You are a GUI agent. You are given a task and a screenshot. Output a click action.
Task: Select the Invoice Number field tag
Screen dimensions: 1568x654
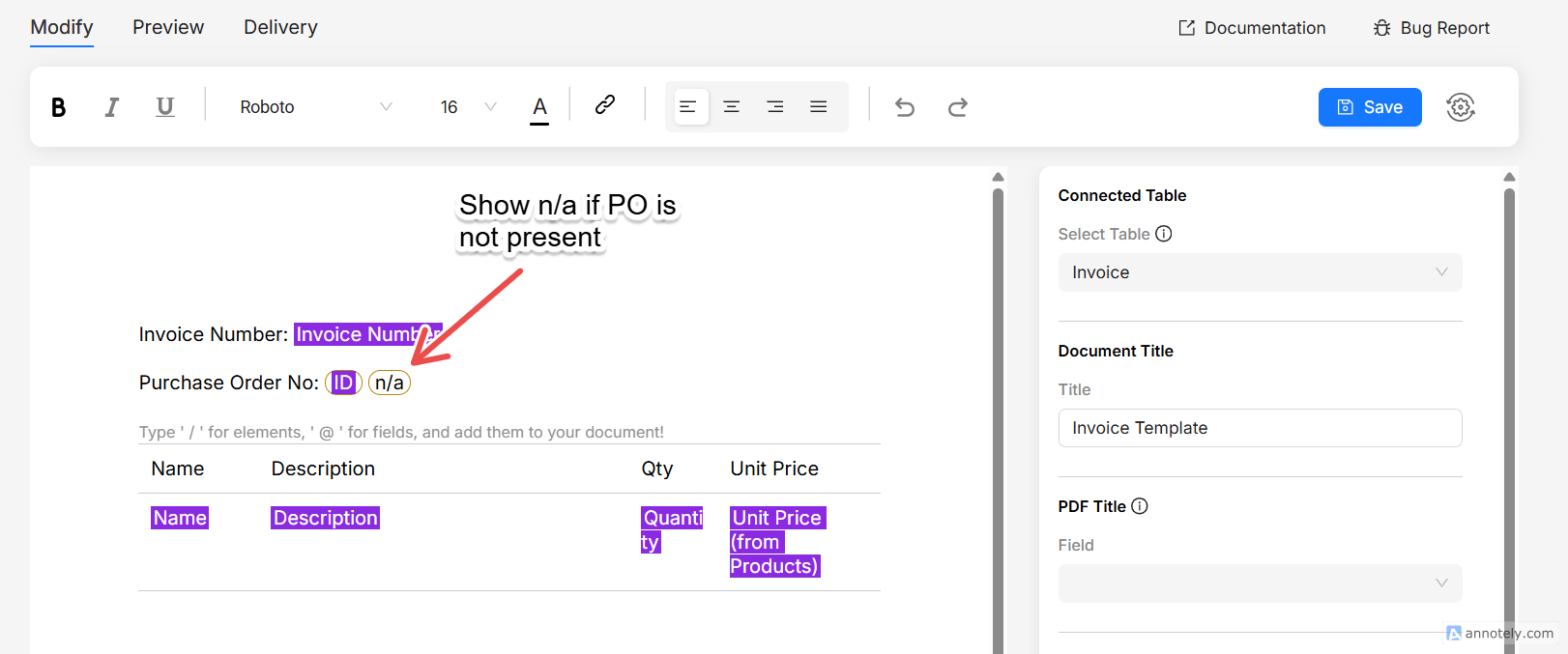[x=367, y=334]
